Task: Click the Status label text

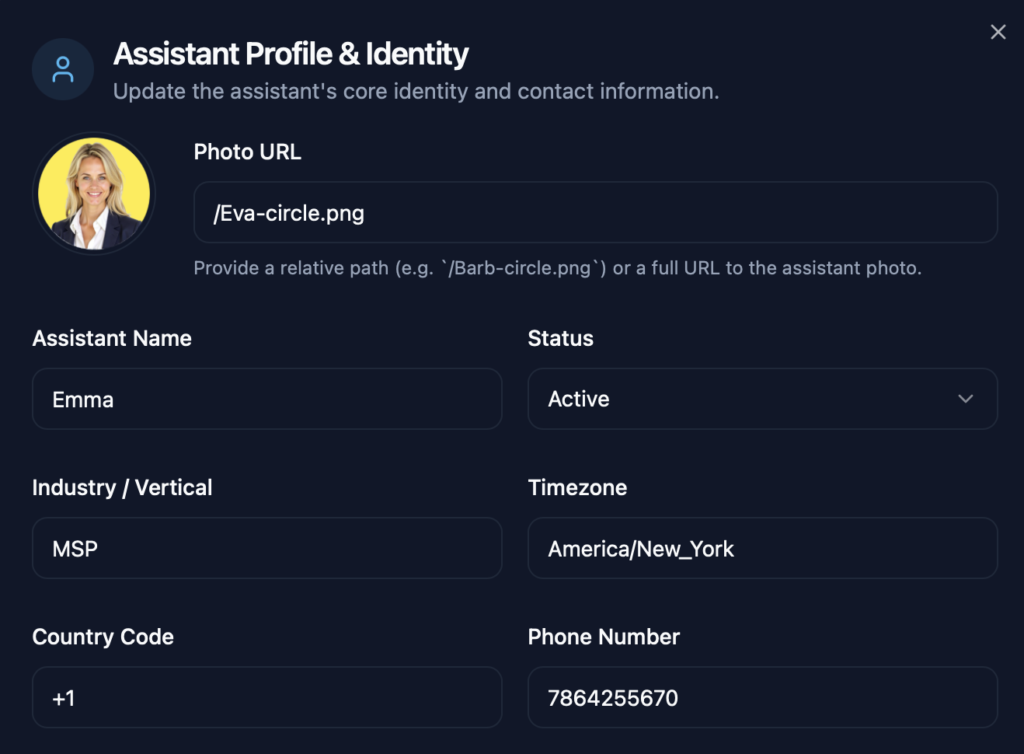Action: (x=560, y=338)
